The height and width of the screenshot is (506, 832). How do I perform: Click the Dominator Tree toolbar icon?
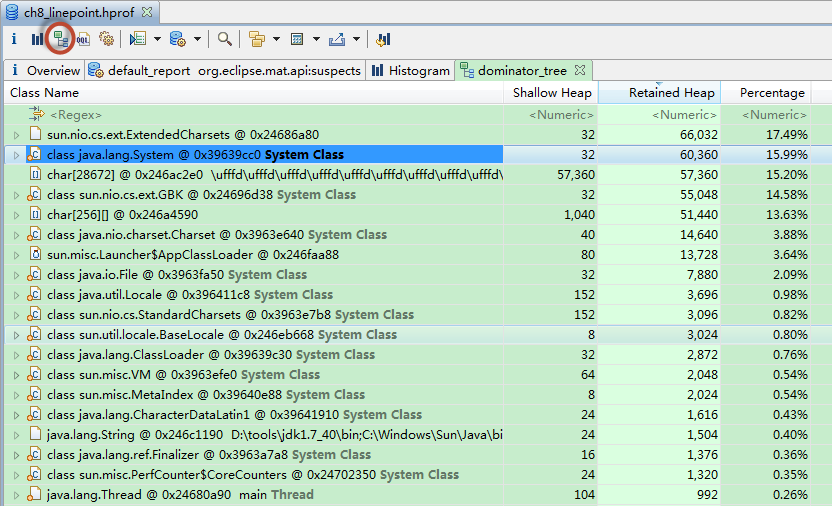click(x=60, y=39)
